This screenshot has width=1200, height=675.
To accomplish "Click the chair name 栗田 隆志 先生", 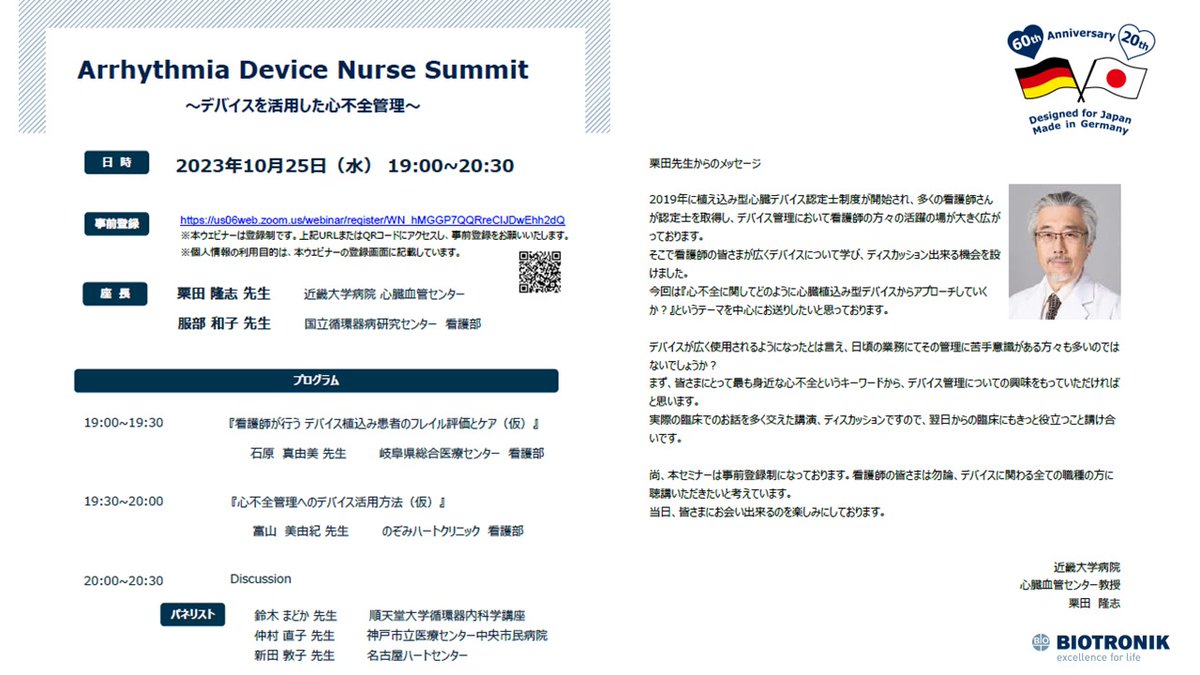I will click(x=223, y=295).
